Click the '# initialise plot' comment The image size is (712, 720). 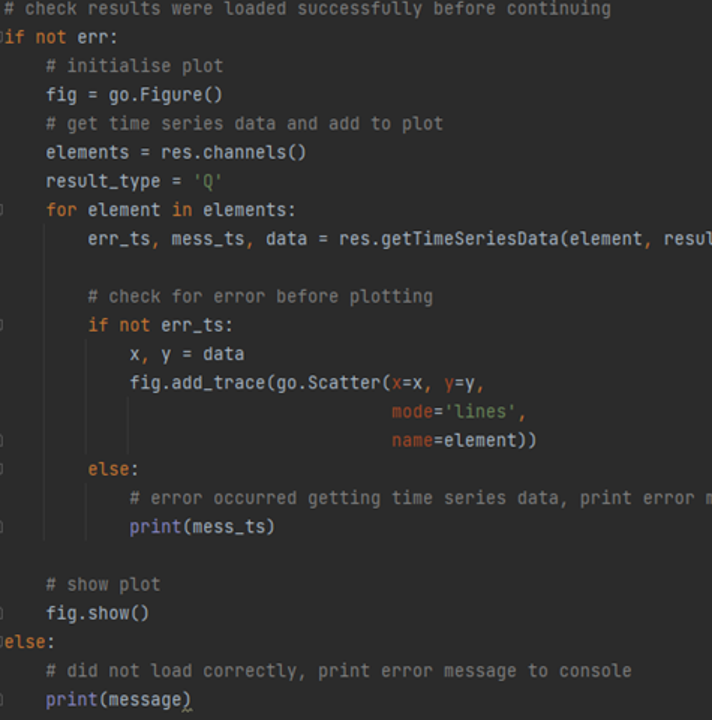coord(134,66)
